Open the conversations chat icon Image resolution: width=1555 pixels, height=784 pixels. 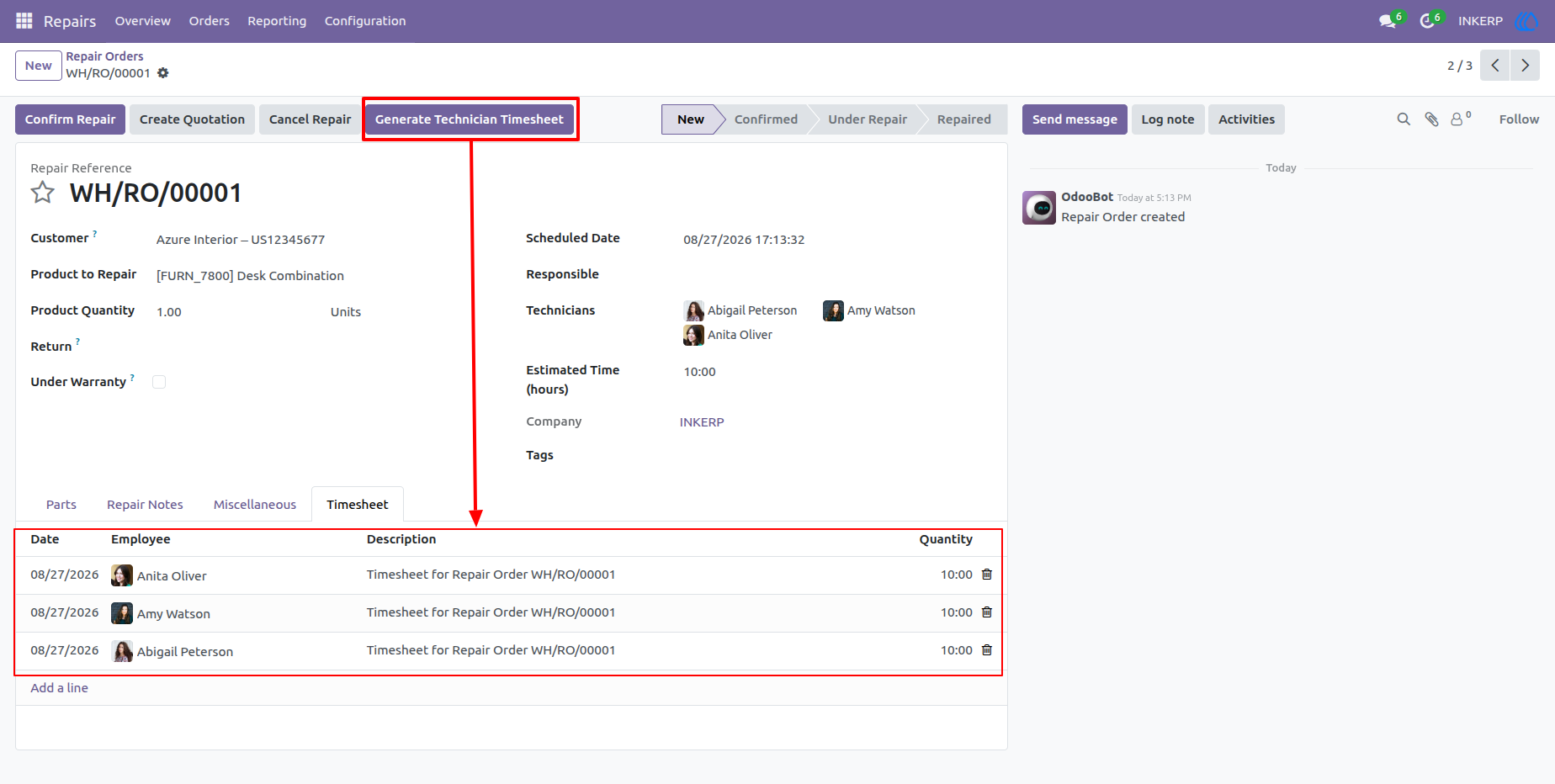point(1388,21)
